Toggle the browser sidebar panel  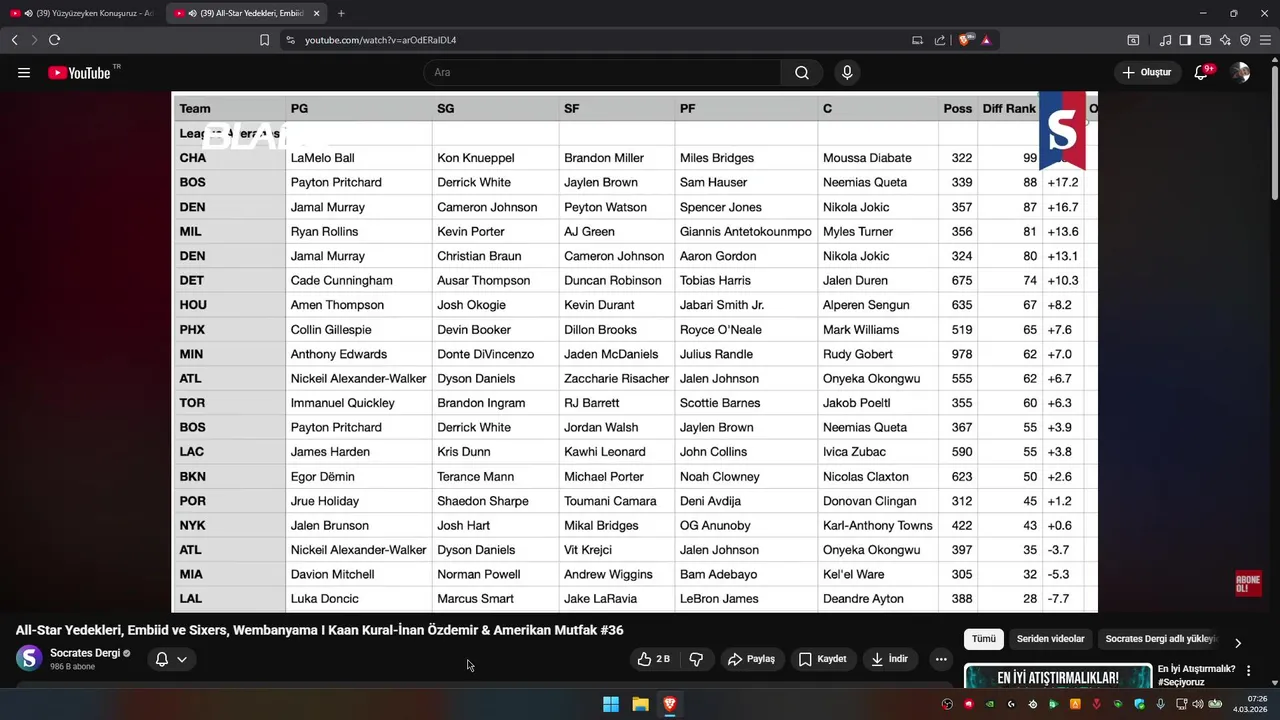pos(1185,40)
